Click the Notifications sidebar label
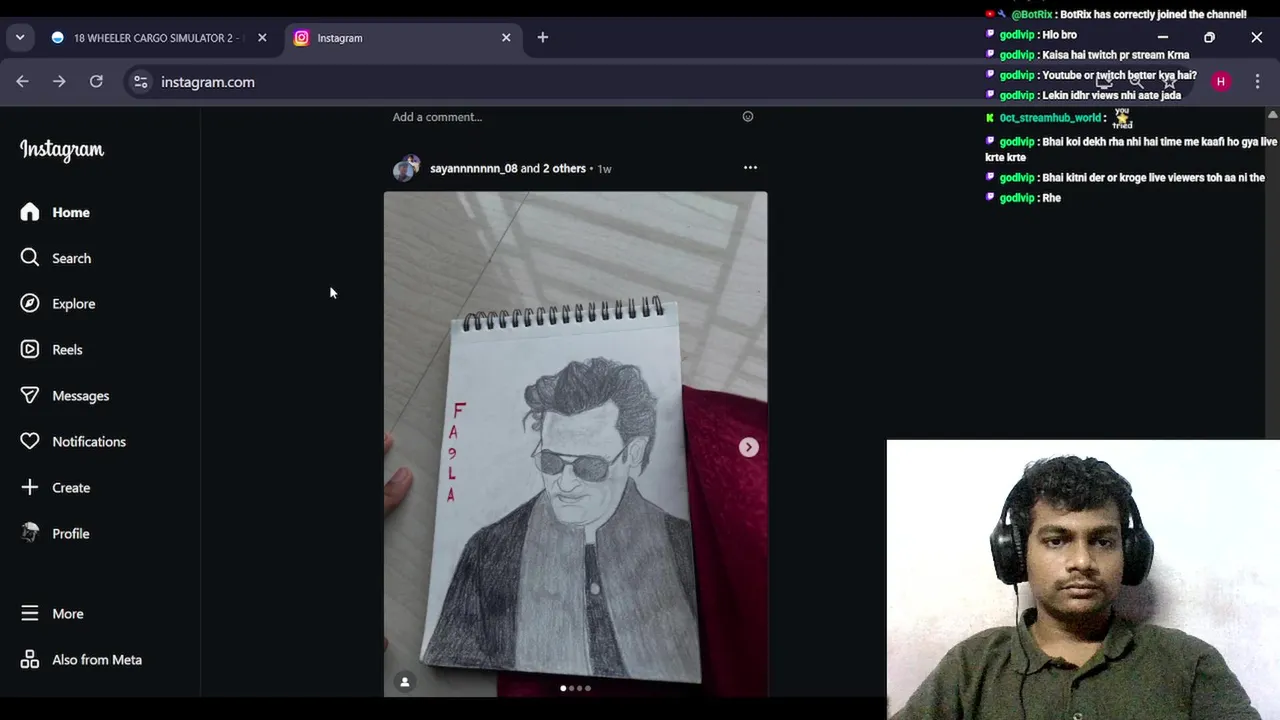This screenshot has height=720, width=1280. point(89,442)
